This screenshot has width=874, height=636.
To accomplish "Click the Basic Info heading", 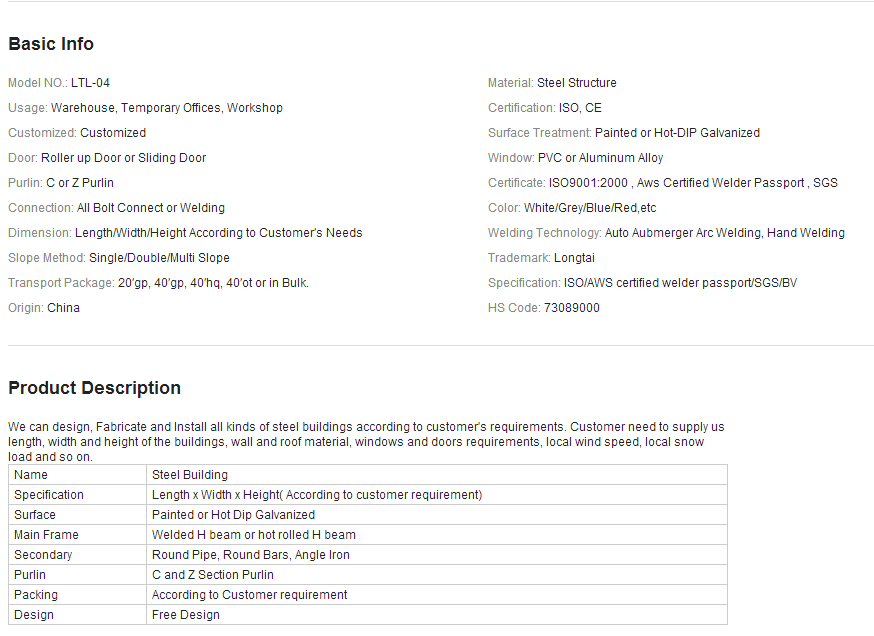I will (51, 44).
